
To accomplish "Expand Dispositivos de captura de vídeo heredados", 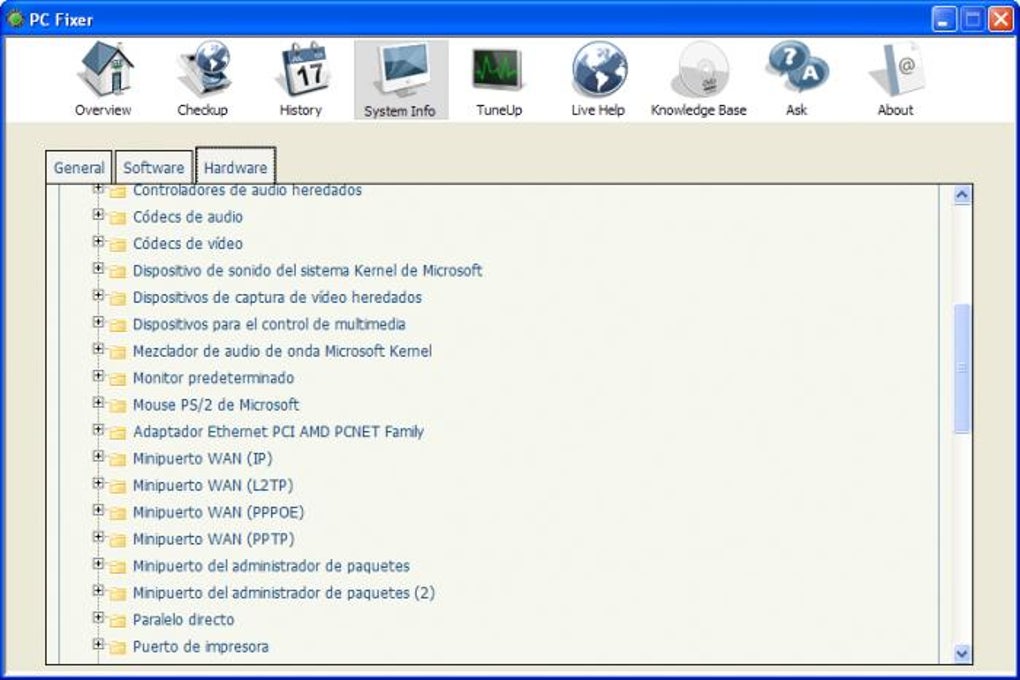I will click(x=98, y=295).
